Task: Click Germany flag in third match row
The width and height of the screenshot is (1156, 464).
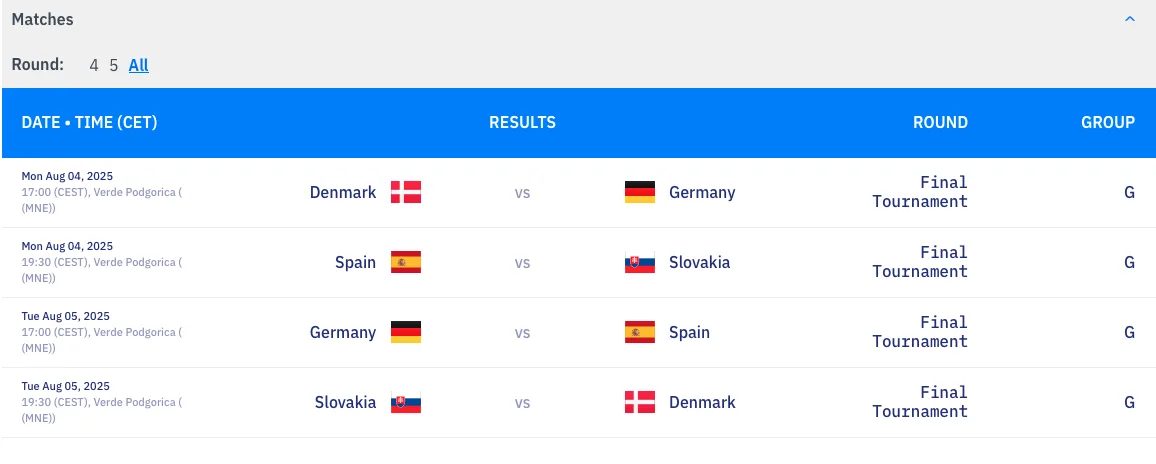Action: pyautogui.click(x=406, y=332)
